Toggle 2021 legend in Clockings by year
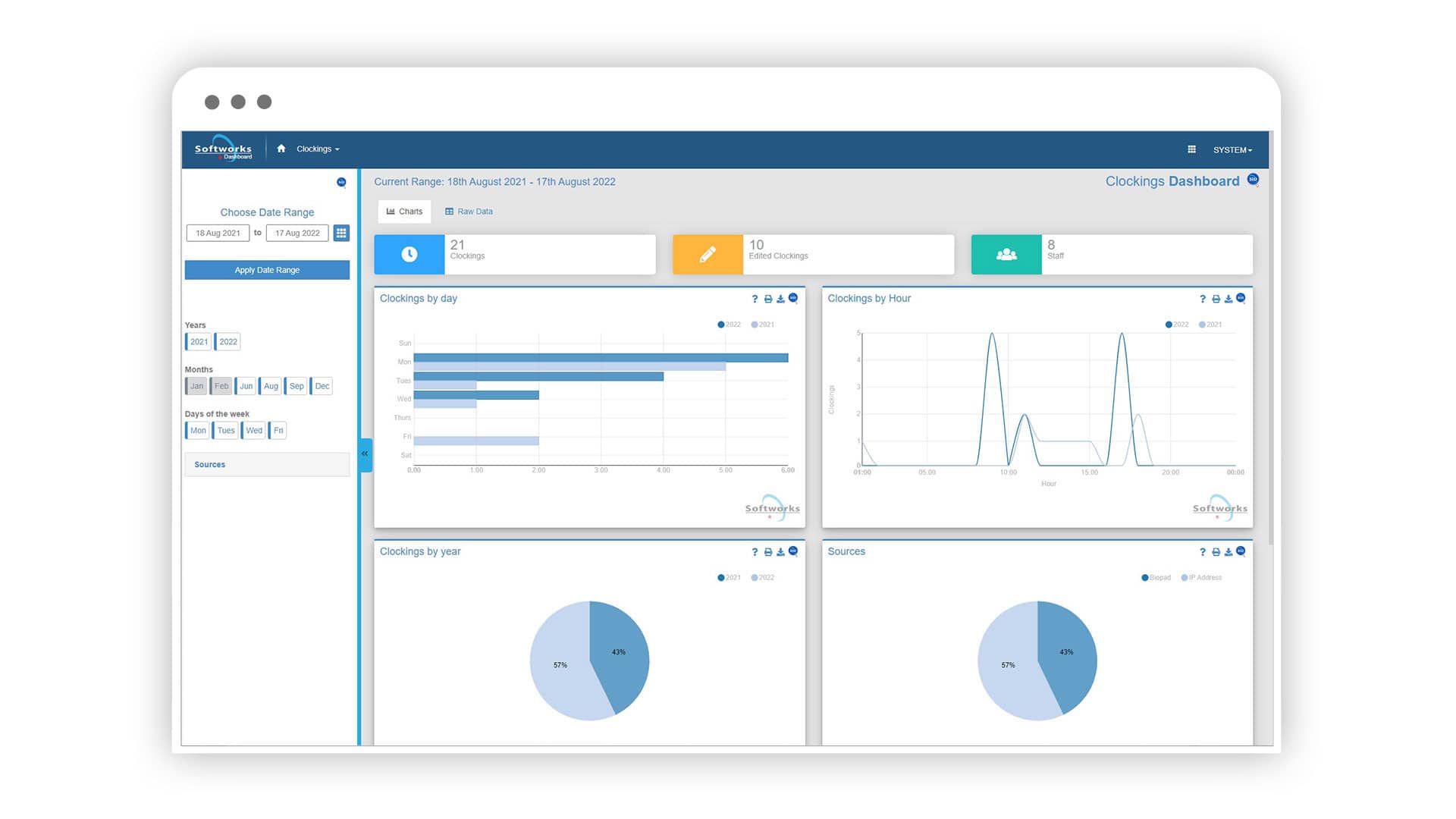 coord(730,578)
